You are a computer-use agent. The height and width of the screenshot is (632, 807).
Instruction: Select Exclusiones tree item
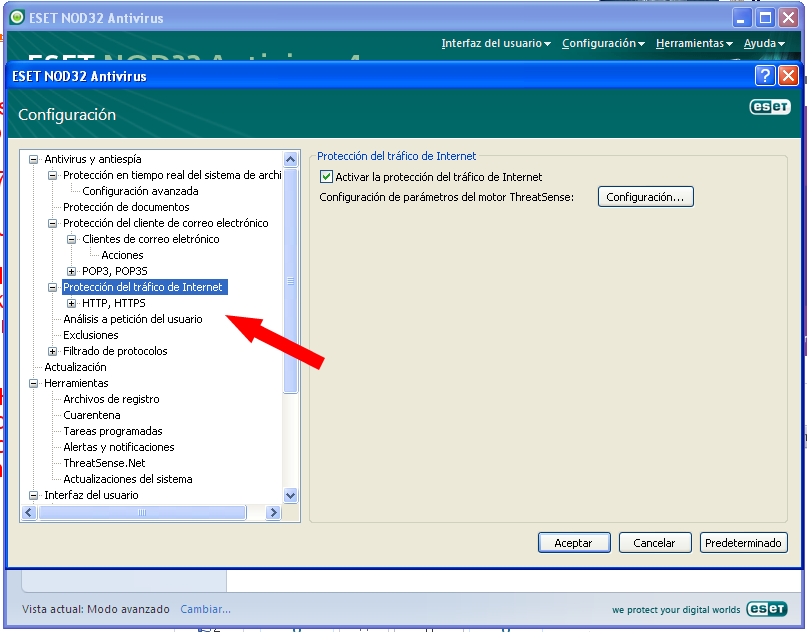click(x=91, y=335)
